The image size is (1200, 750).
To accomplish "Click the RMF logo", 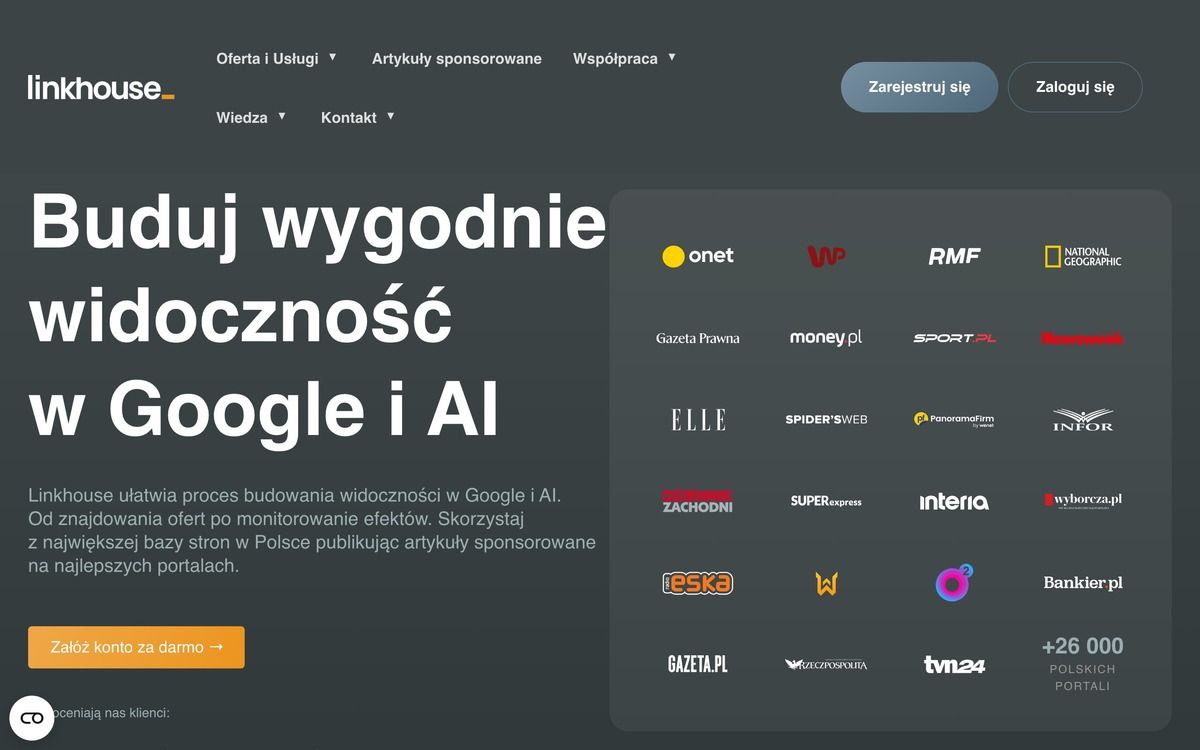I will pyautogui.click(x=954, y=256).
